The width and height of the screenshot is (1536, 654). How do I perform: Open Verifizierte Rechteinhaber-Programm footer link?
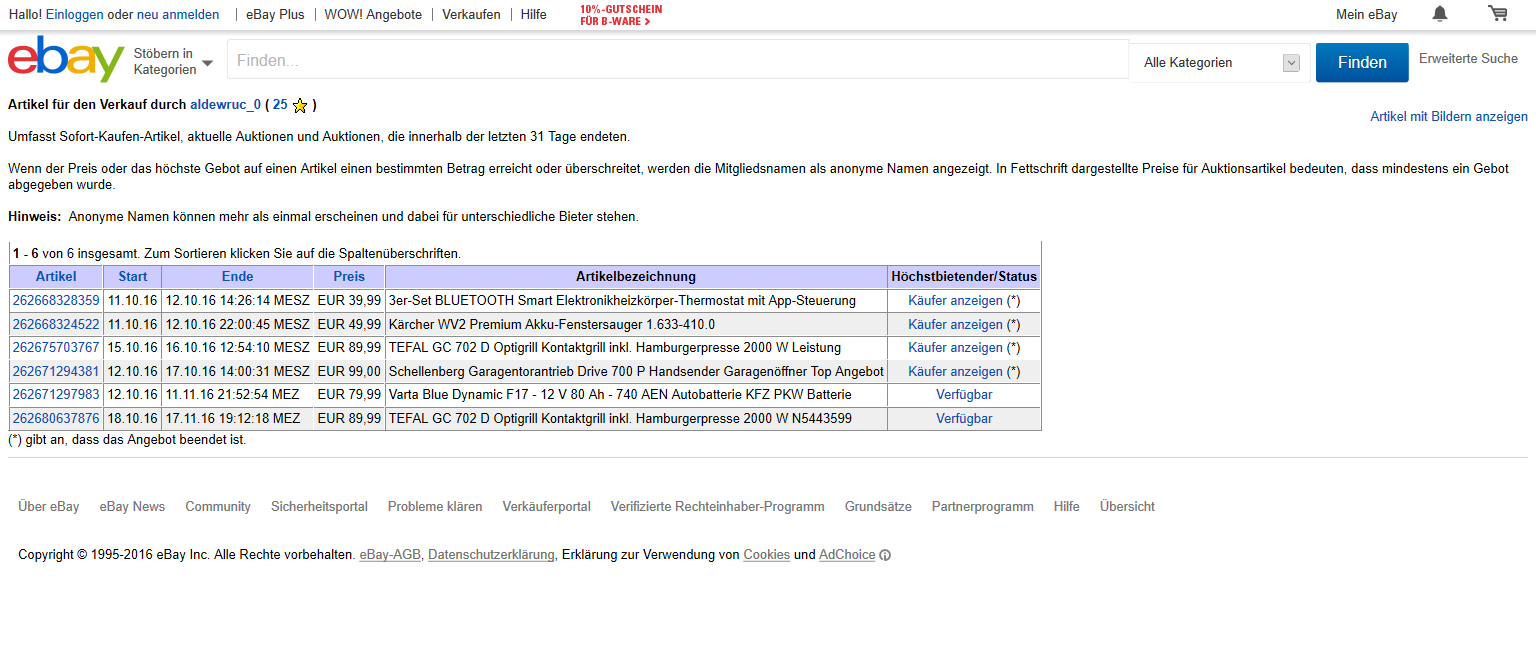[718, 507]
